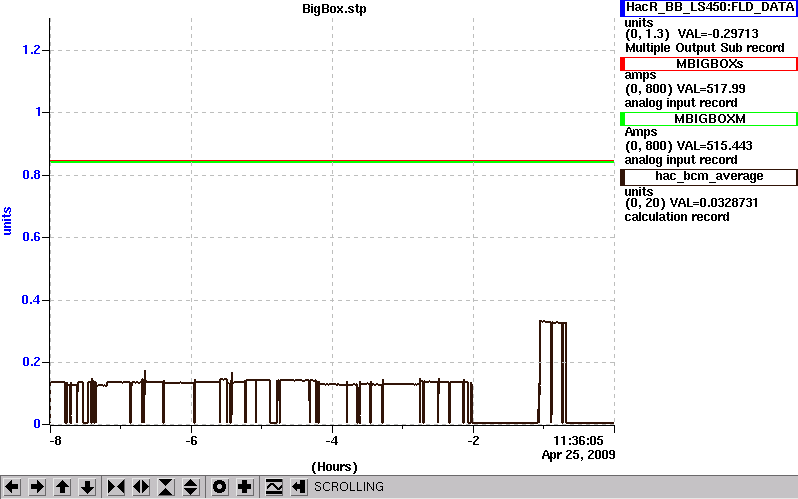Click the circle auto-scale icon
The image size is (798, 499).
pyautogui.click(x=219, y=487)
